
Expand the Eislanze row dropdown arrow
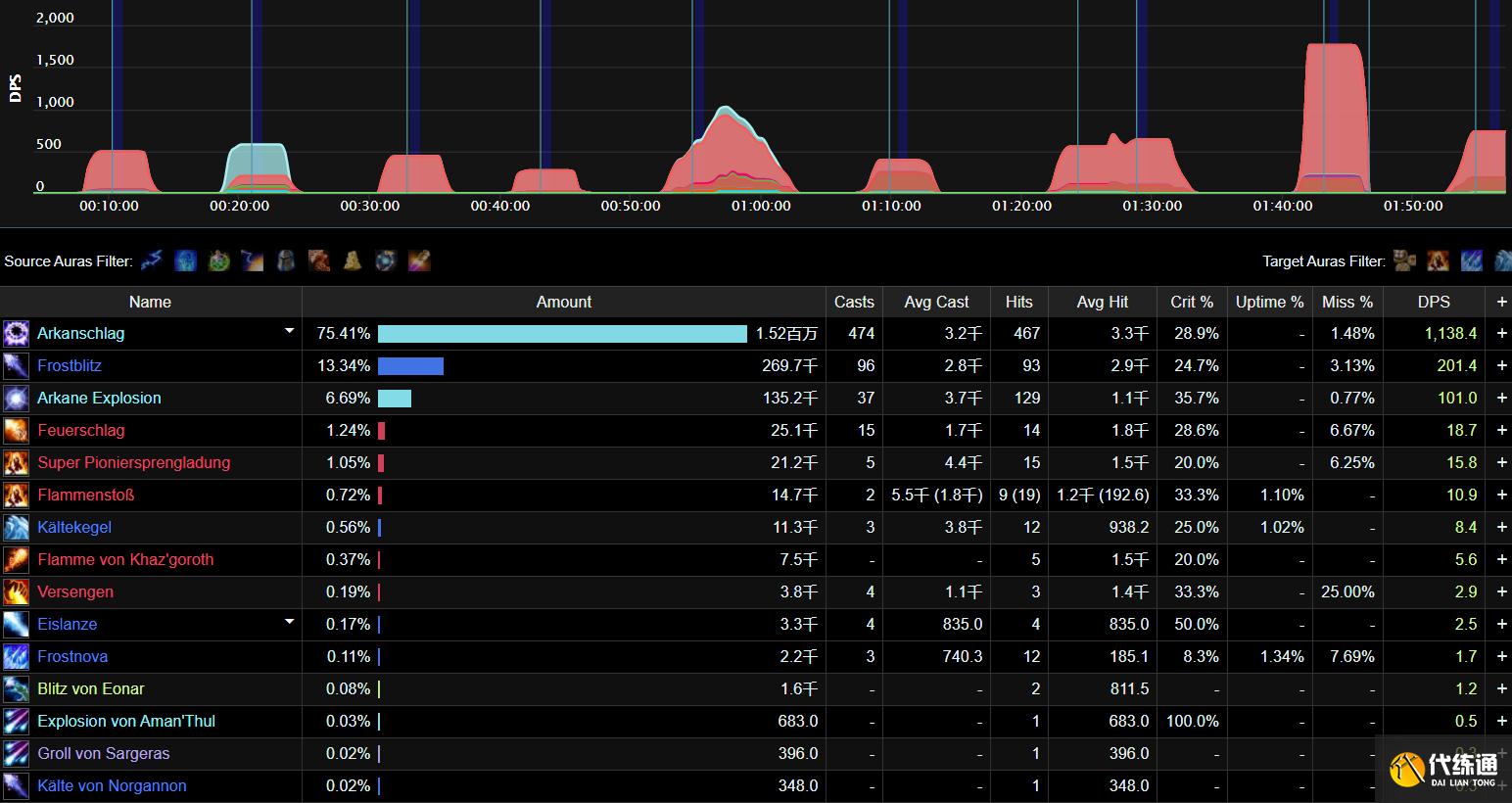pos(289,623)
